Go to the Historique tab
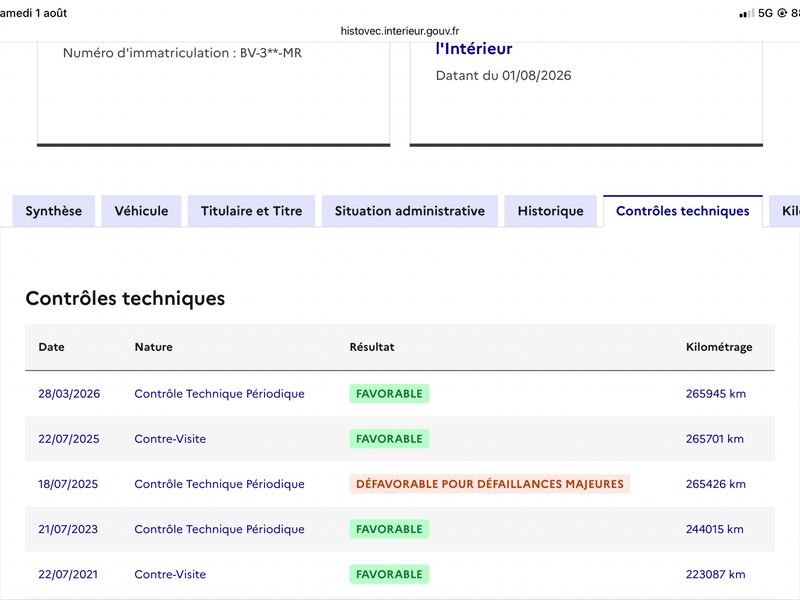 pos(551,211)
